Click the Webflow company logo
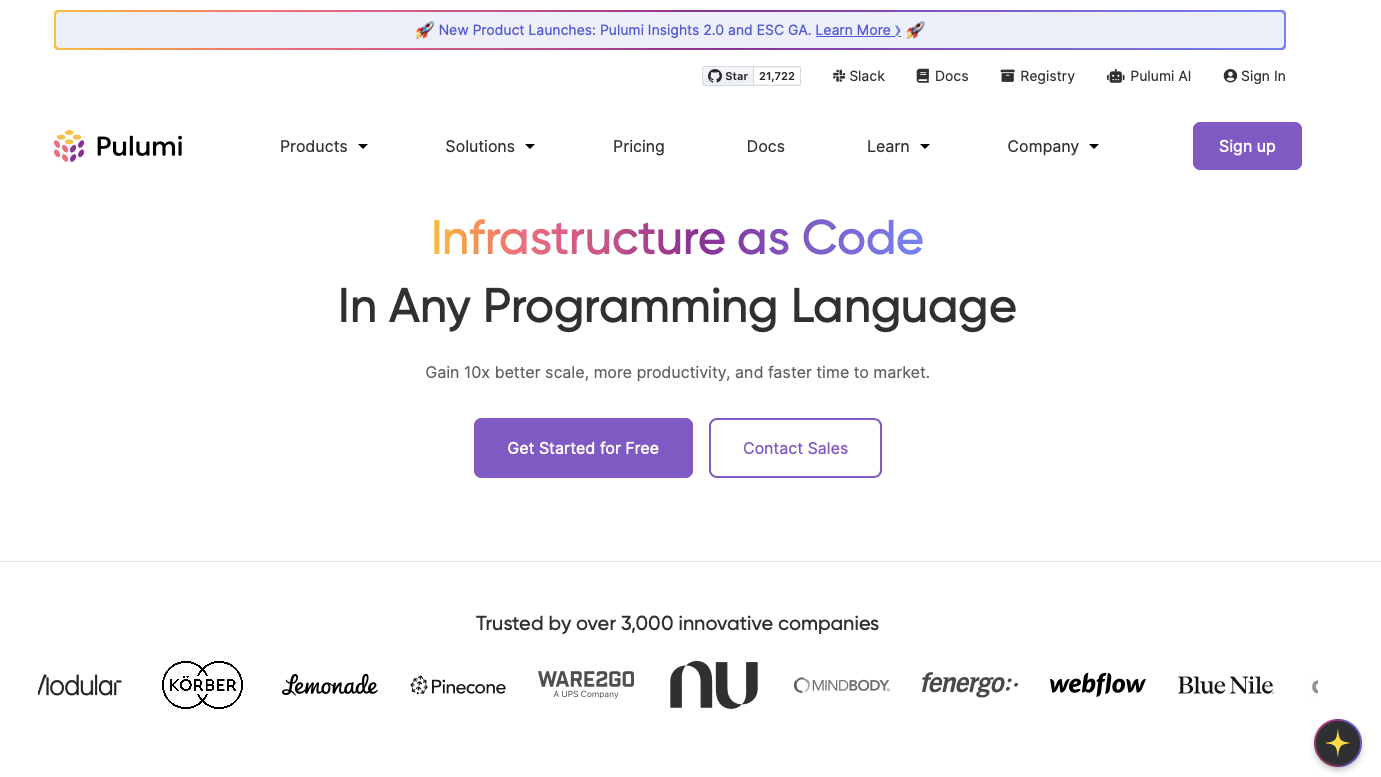The width and height of the screenshot is (1381, 777). (x=1097, y=684)
